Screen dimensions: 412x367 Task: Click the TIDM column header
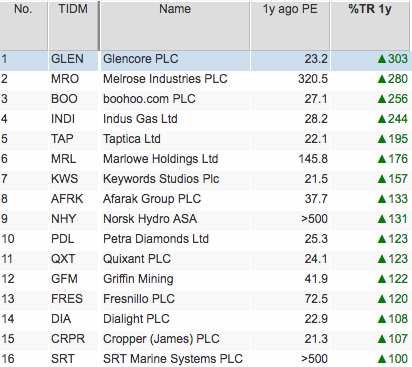click(x=73, y=26)
